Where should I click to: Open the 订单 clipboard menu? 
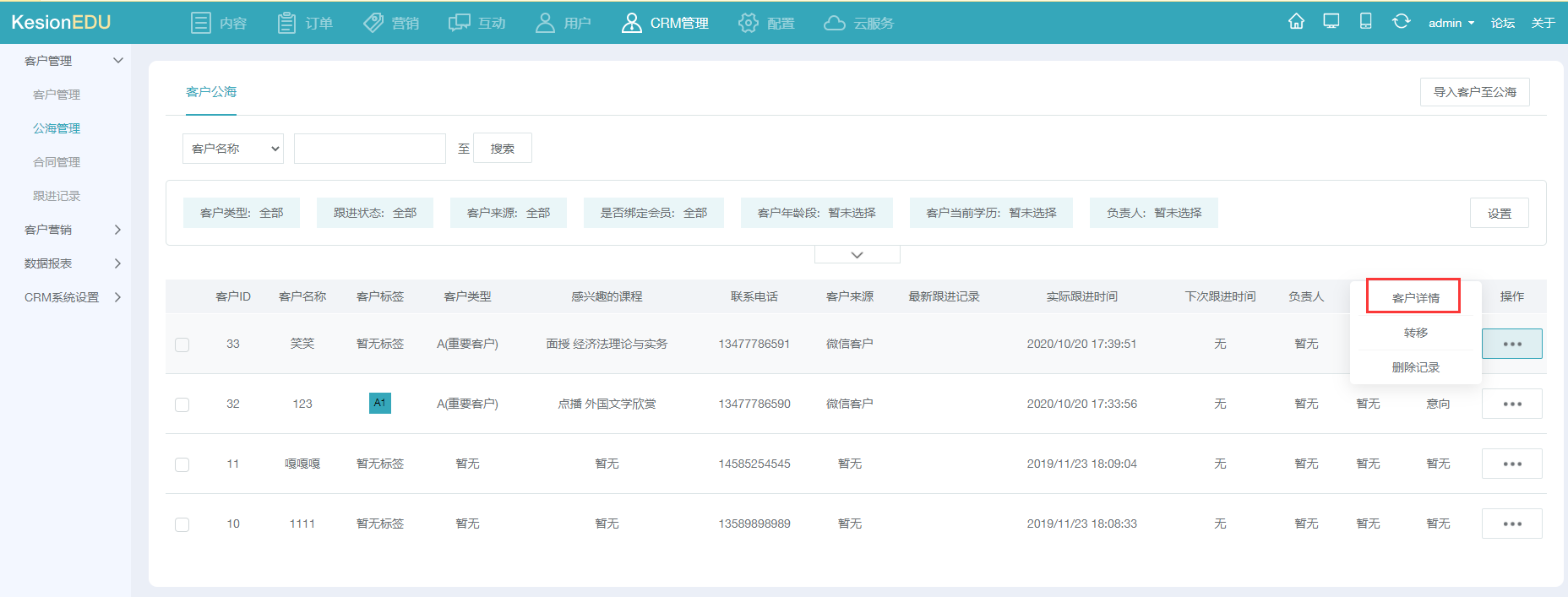[305, 23]
